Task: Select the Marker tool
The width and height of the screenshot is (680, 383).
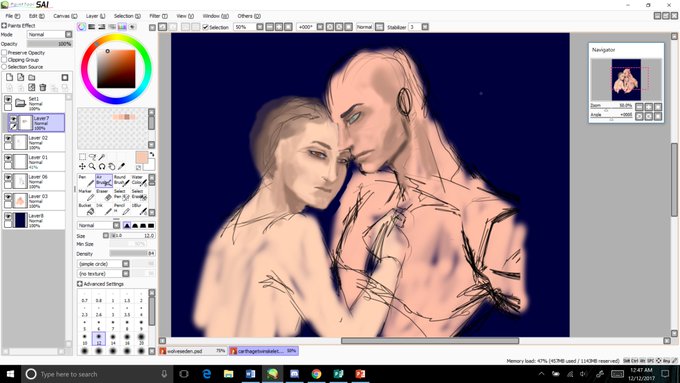Action: [x=86, y=194]
